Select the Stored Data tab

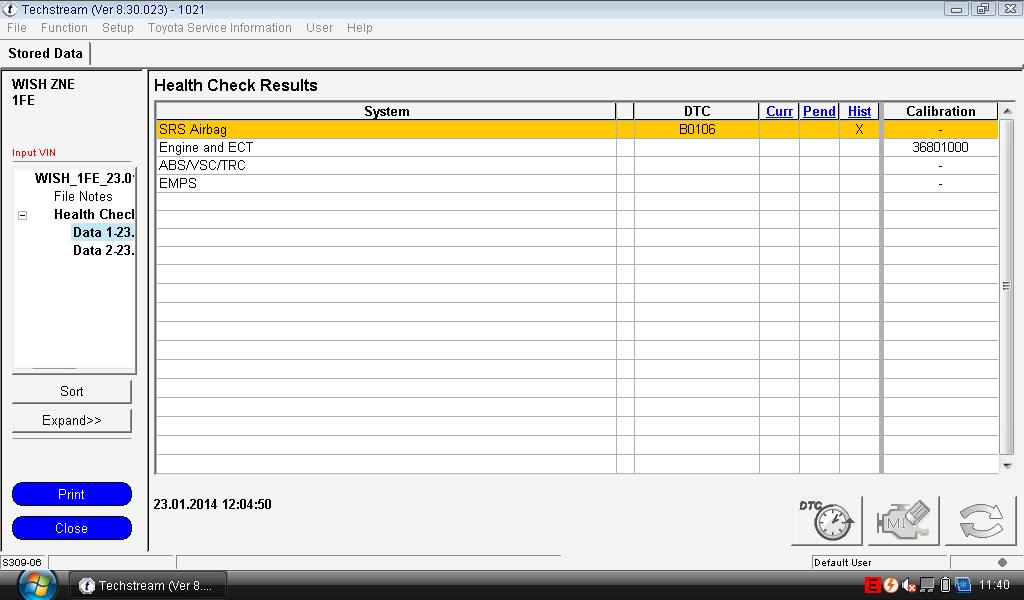tap(45, 54)
